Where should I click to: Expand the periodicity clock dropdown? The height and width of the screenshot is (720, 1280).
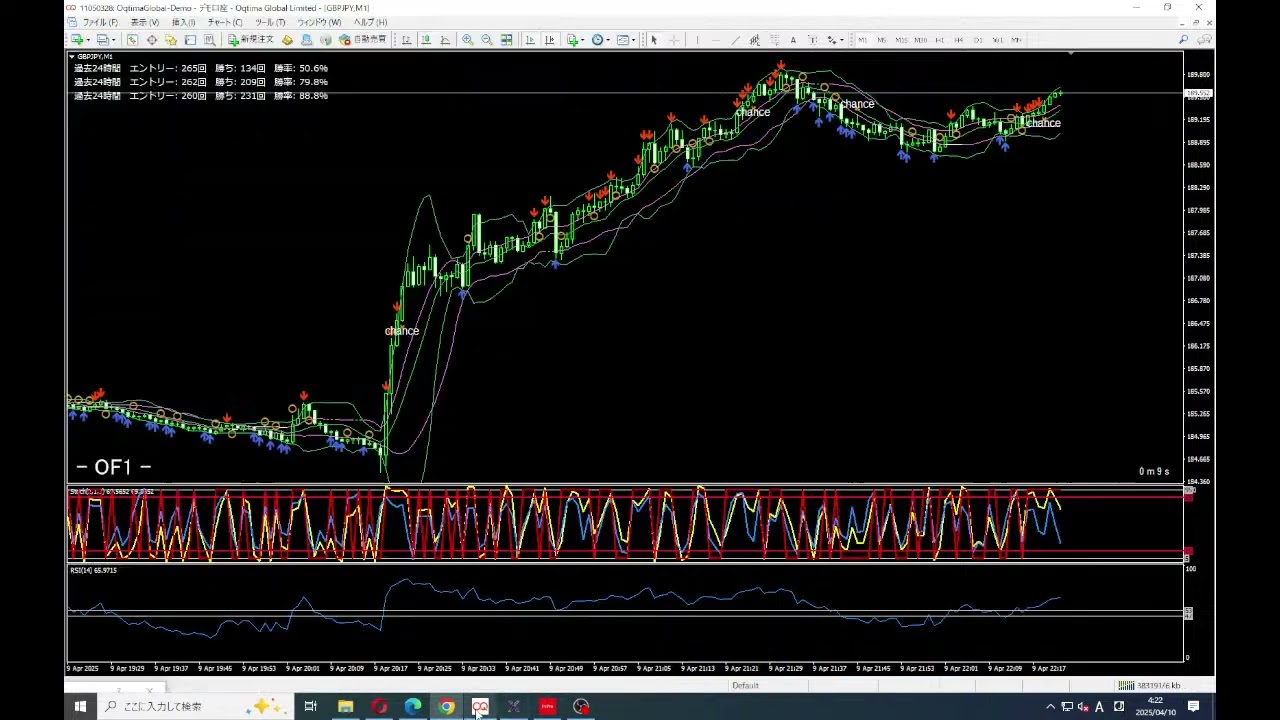(x=608, y=40)
